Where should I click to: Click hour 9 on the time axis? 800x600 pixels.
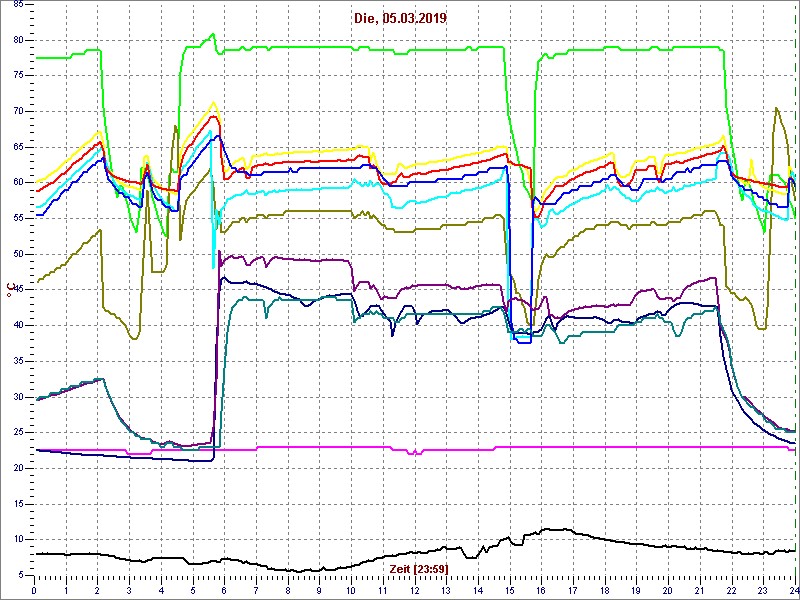(x=320, y=589)
